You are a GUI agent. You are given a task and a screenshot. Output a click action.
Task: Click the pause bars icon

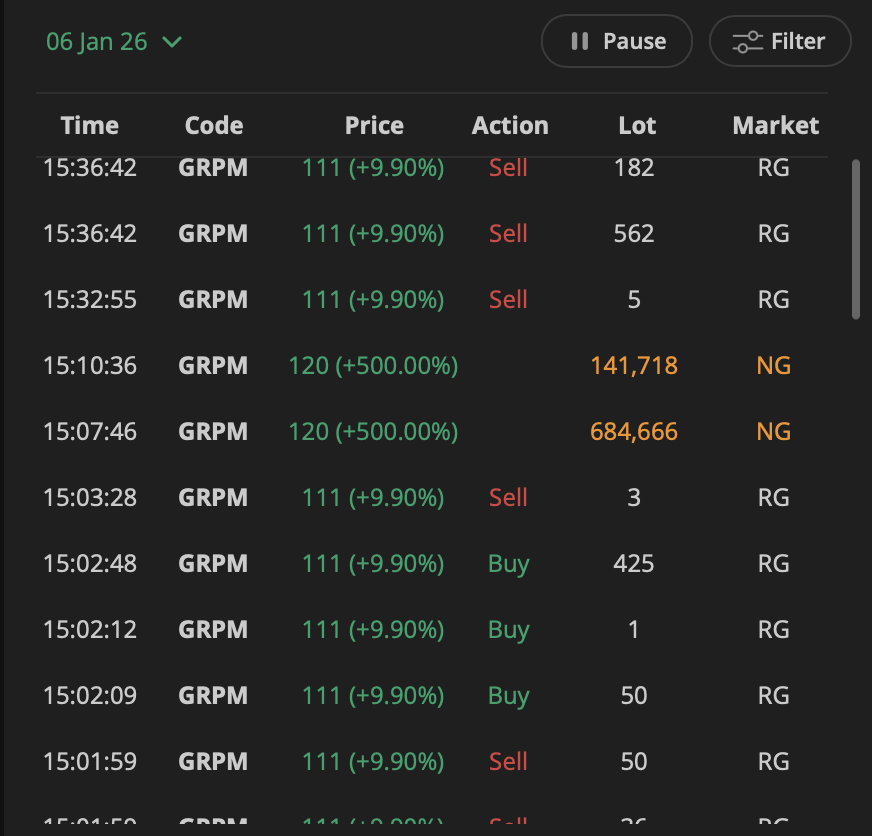[579, 41]
